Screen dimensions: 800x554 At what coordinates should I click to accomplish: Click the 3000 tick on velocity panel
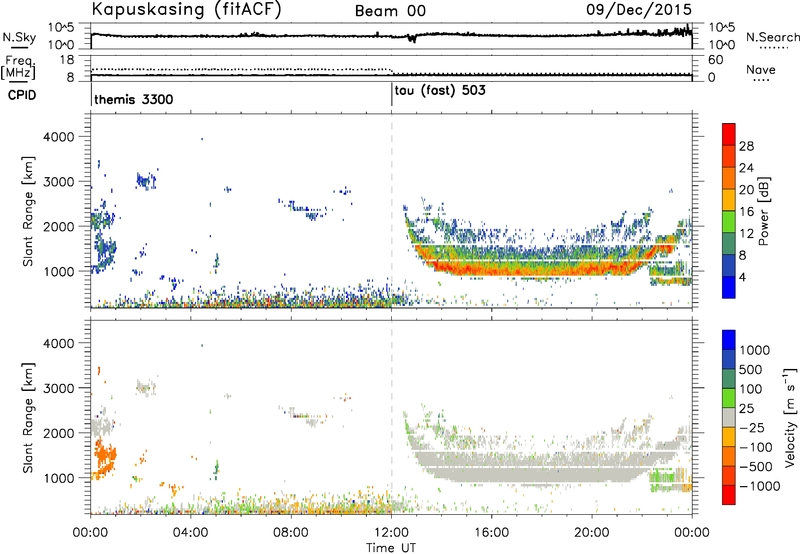[x=58, y=388]
